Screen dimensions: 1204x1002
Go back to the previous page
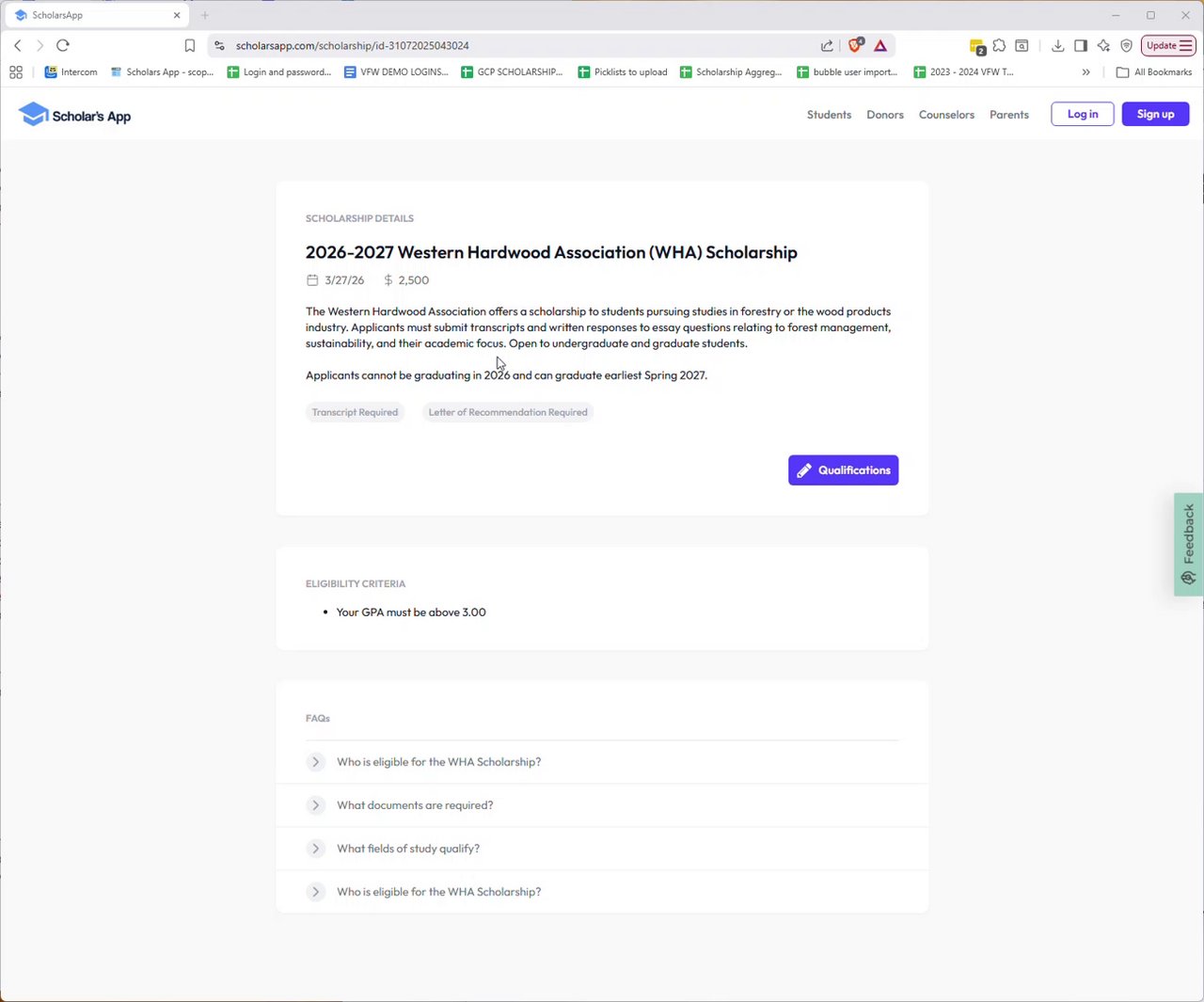click(18, 45)
